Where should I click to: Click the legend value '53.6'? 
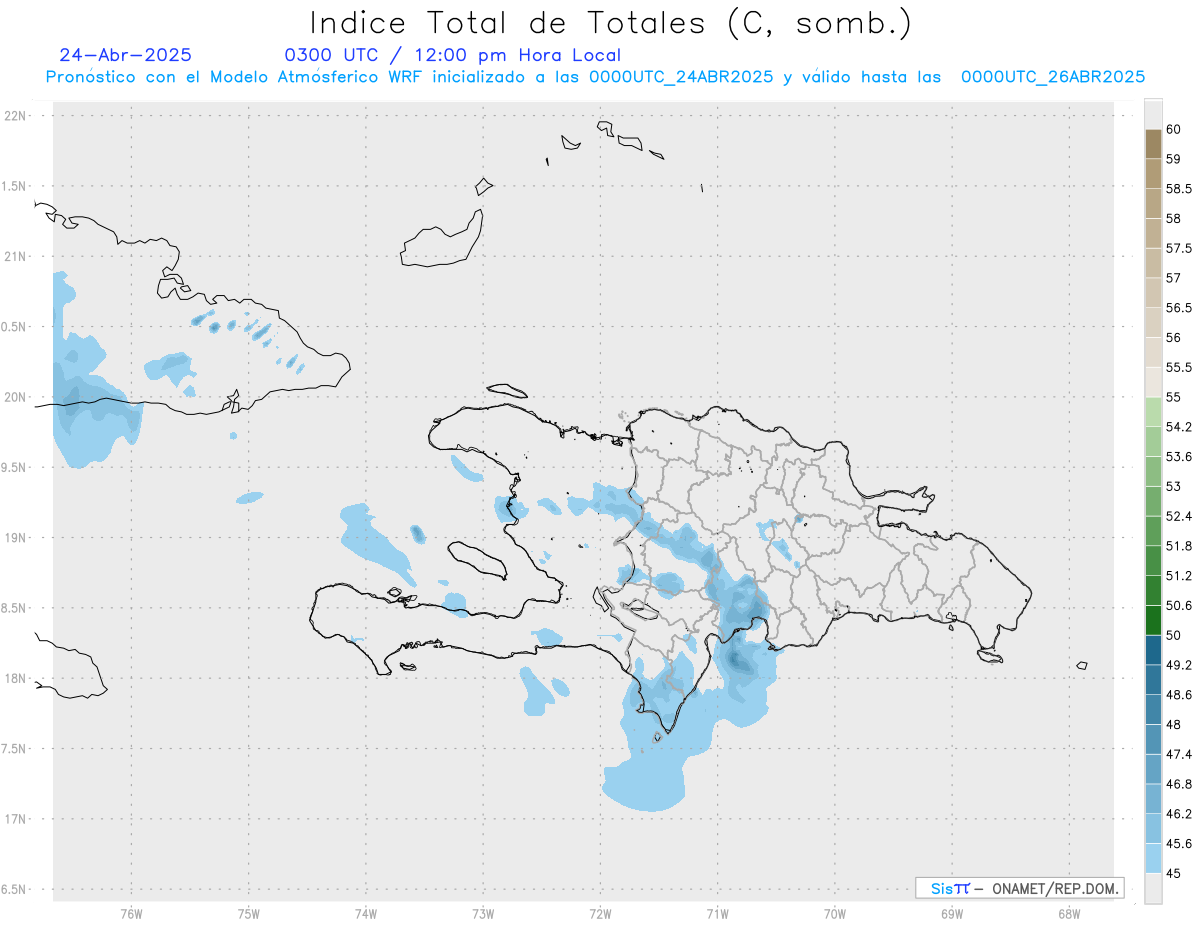1178,456
